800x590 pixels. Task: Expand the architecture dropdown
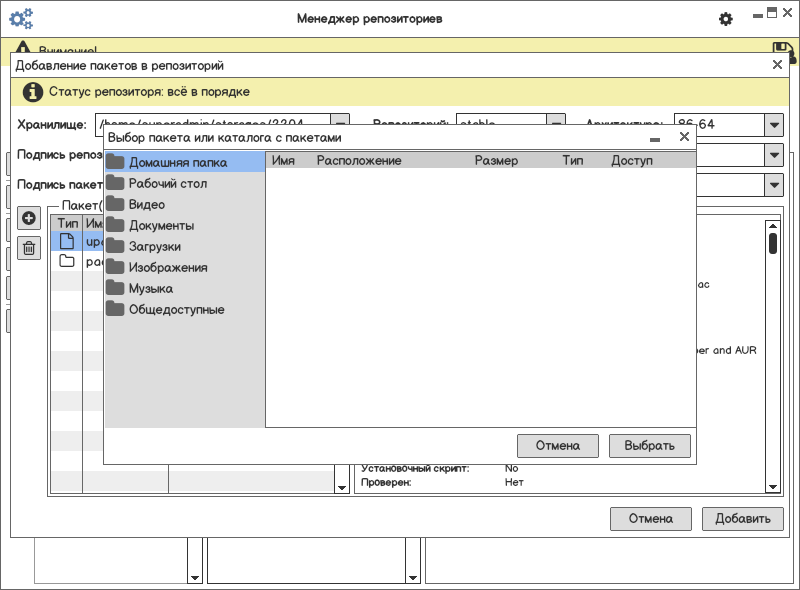pyautogui.click(x=773, y=125)
